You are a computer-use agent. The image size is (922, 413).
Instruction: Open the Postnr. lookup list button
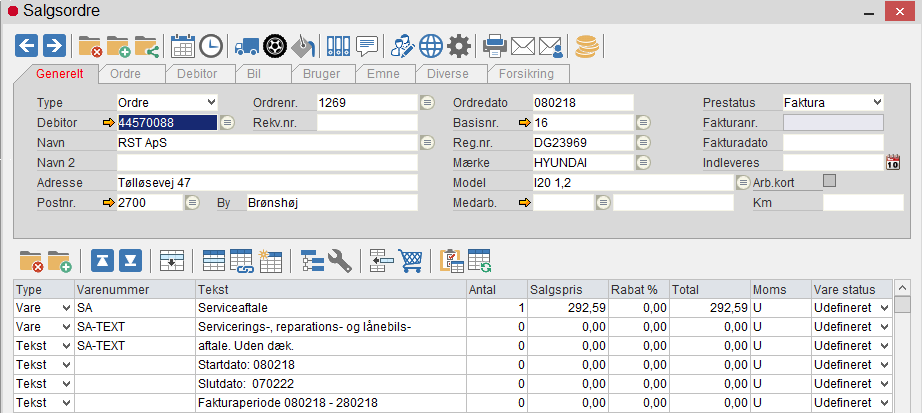point(192,202)
